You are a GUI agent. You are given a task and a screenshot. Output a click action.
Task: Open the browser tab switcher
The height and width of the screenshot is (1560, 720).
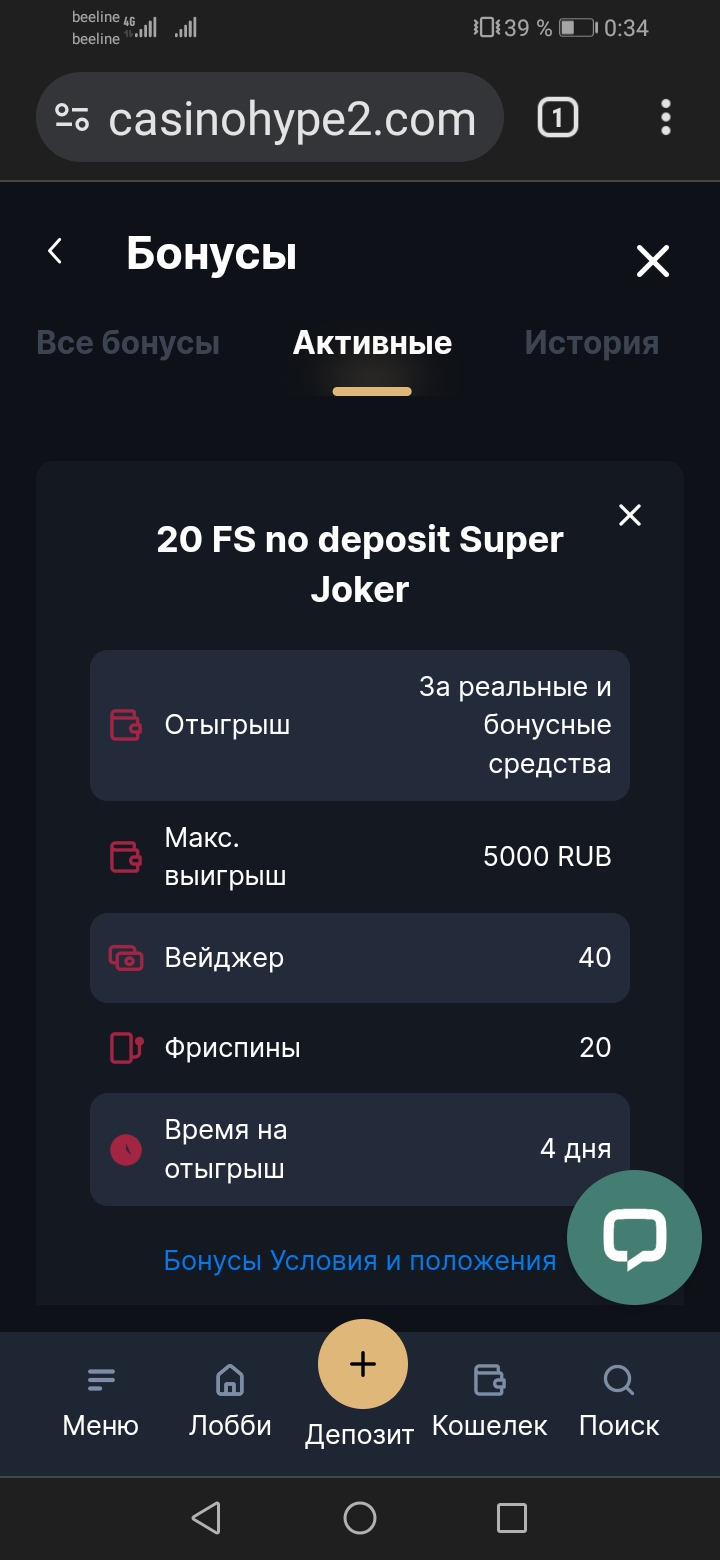557,119
